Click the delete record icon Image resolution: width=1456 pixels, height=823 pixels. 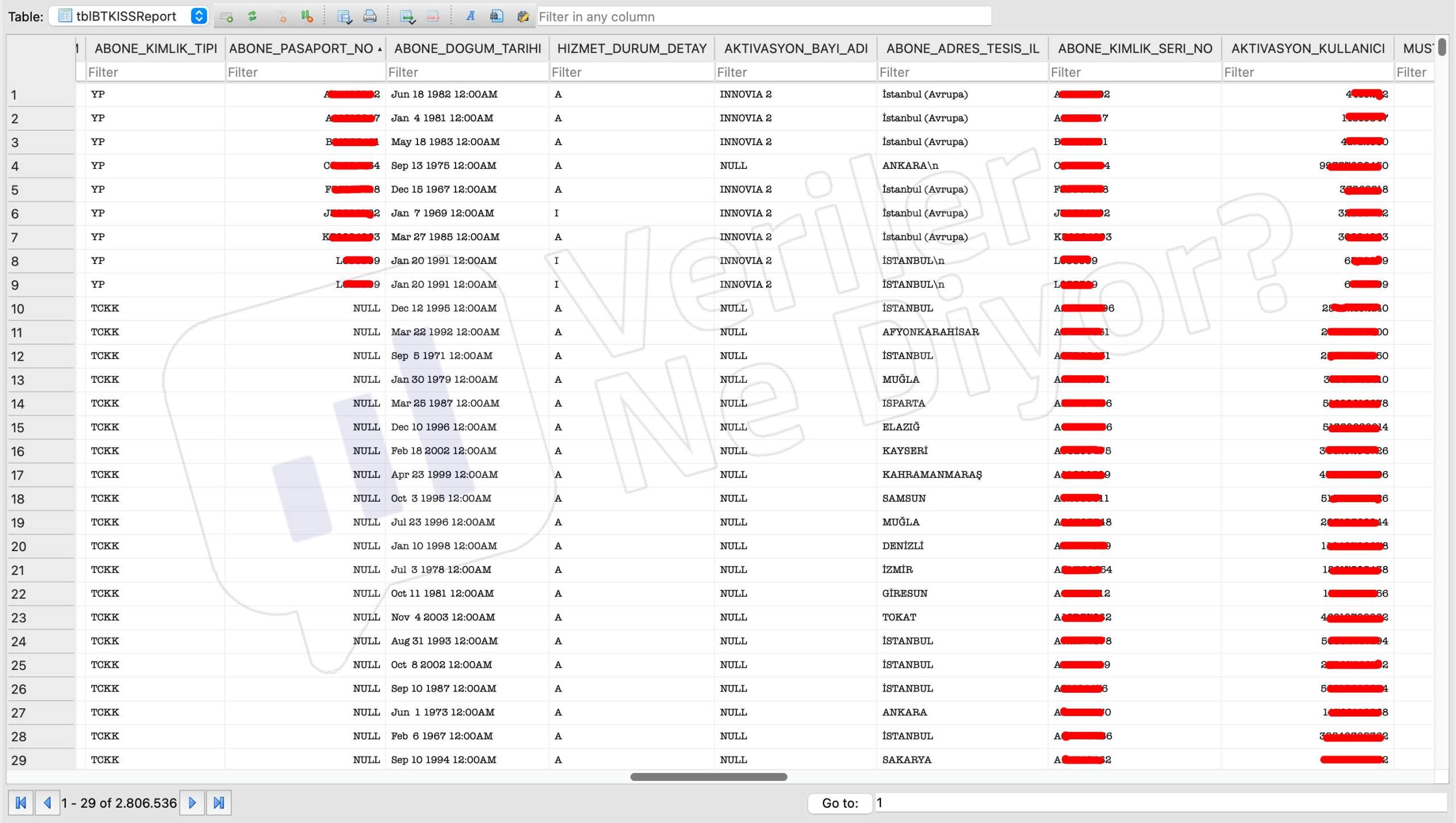(433, 16)
